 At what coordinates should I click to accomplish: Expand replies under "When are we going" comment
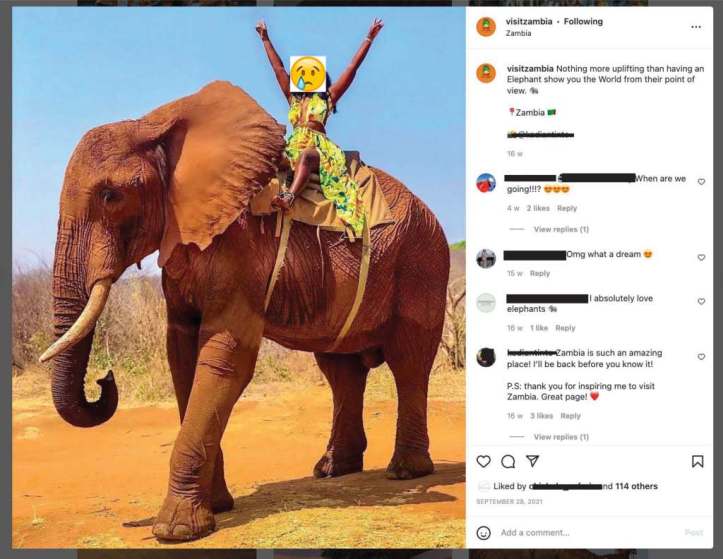click(561, 229)
